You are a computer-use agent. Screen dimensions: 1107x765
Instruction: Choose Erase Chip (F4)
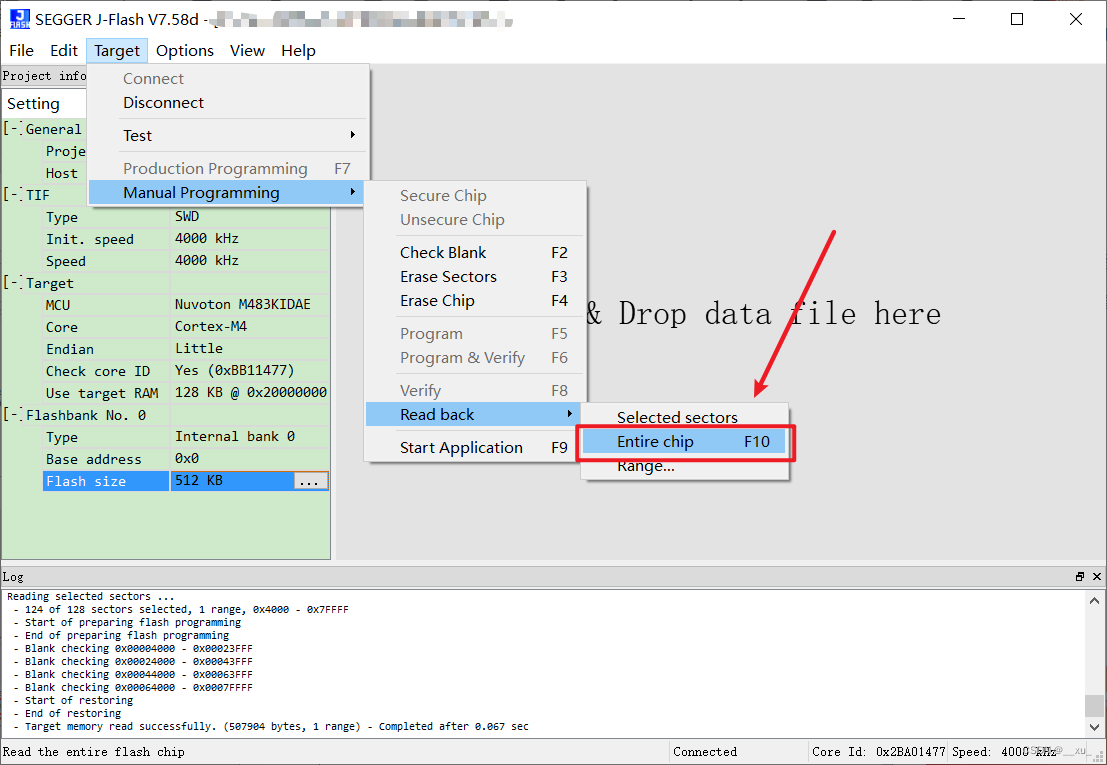click(x=475, y=301)
